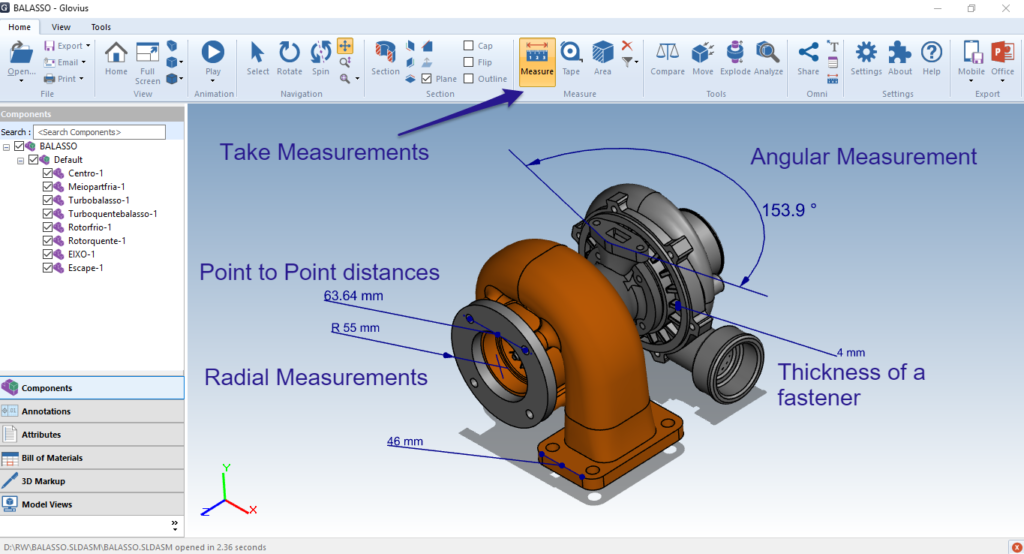Click the Omni notes list icon
This screenshot has height=554, width=1024.
[x=833, y=63]
